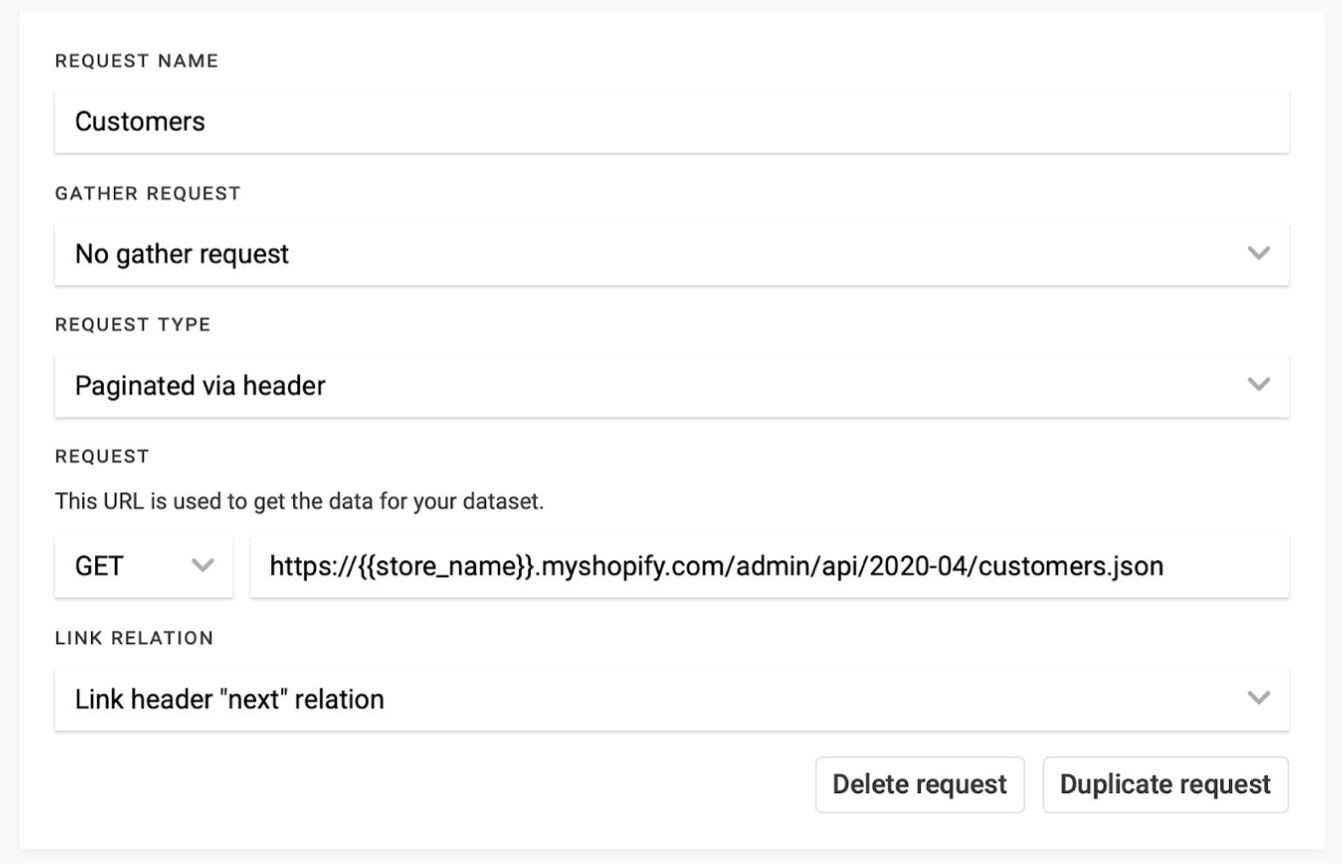Viewport: 1342px width, 864px height.
Task: Click the REQUEST TYPE label
Action: tap(133, 325)
